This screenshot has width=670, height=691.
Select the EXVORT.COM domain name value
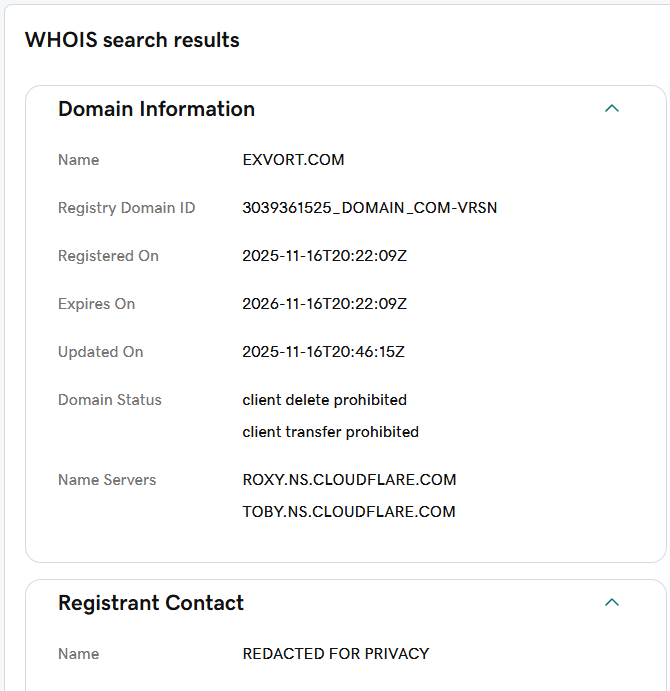pos(293,160)
